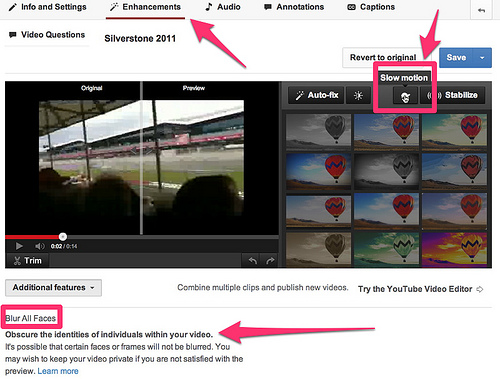
Task: Go to the Annotations tab
Action: coord(294,7)
